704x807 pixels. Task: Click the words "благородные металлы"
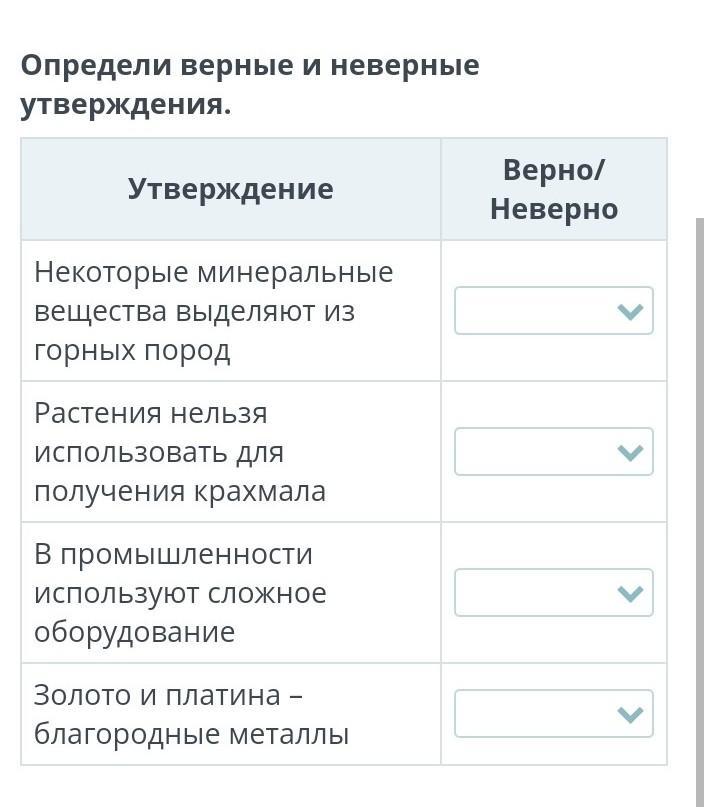pos(191,735)
